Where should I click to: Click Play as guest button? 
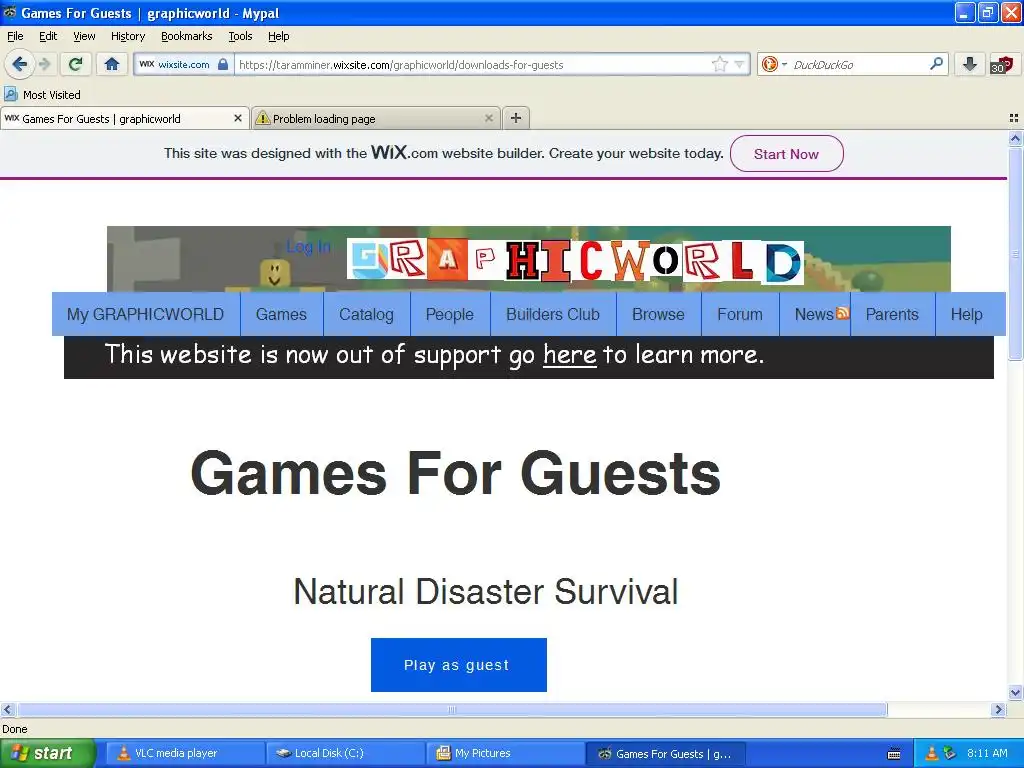click(458, 665)
